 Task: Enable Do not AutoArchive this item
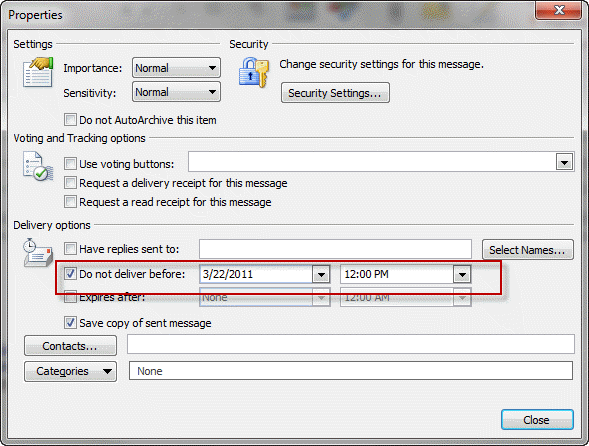click(x=70, y=120)
